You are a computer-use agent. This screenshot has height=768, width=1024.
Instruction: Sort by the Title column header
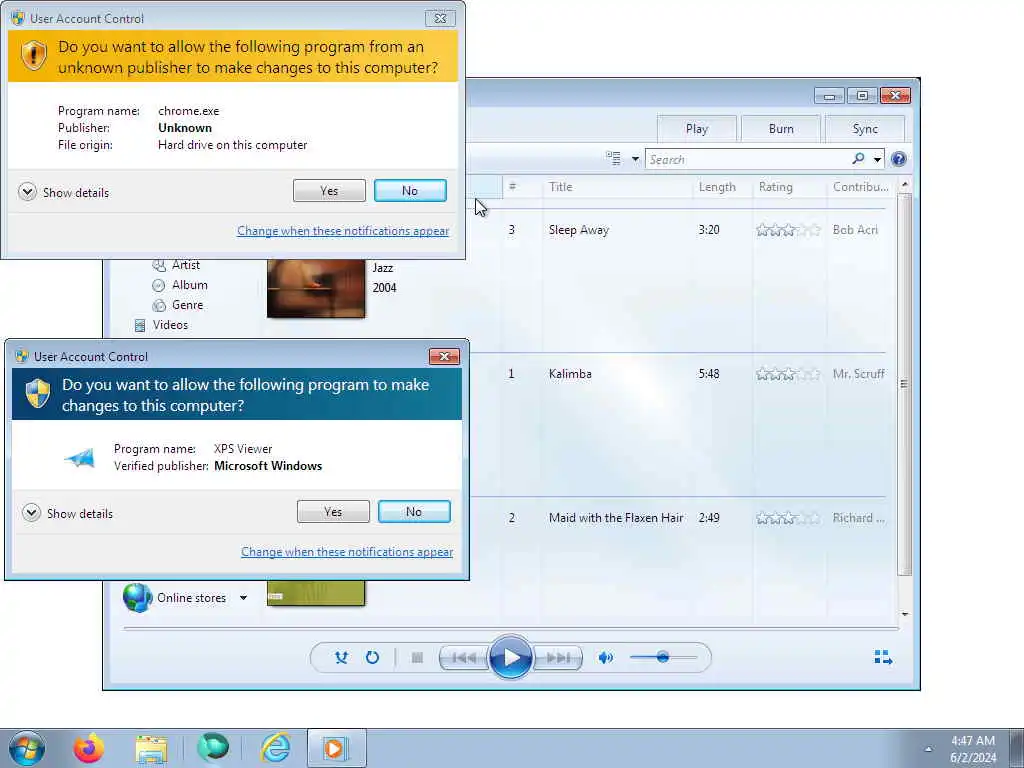tap(616, 187)
